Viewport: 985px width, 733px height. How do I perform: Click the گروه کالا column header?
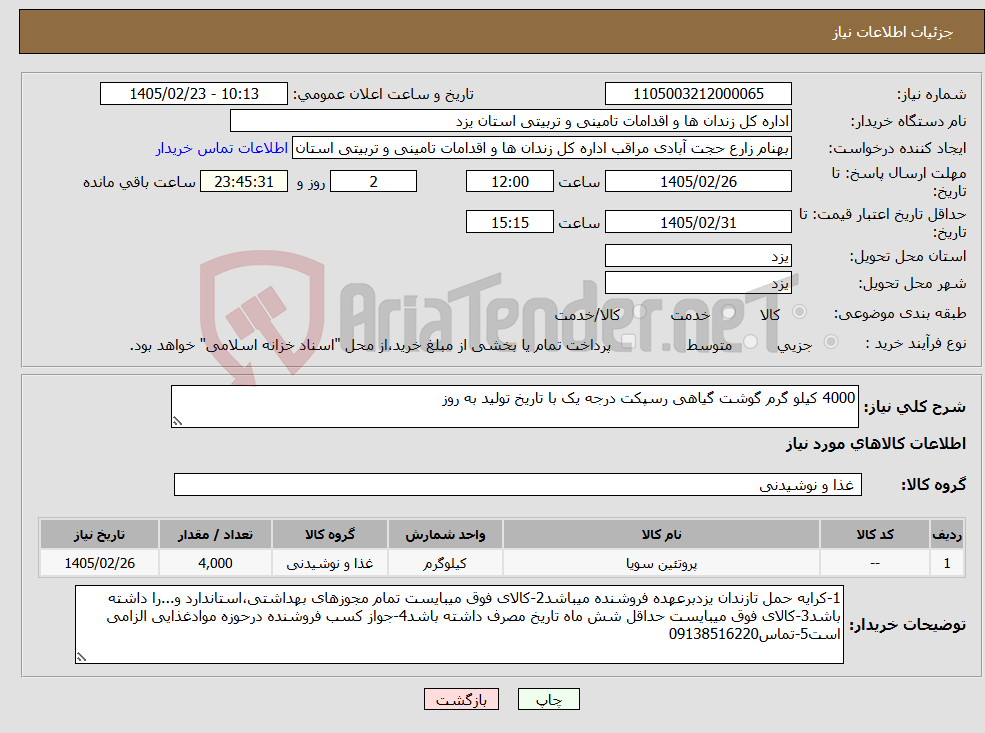pos(330,535)
